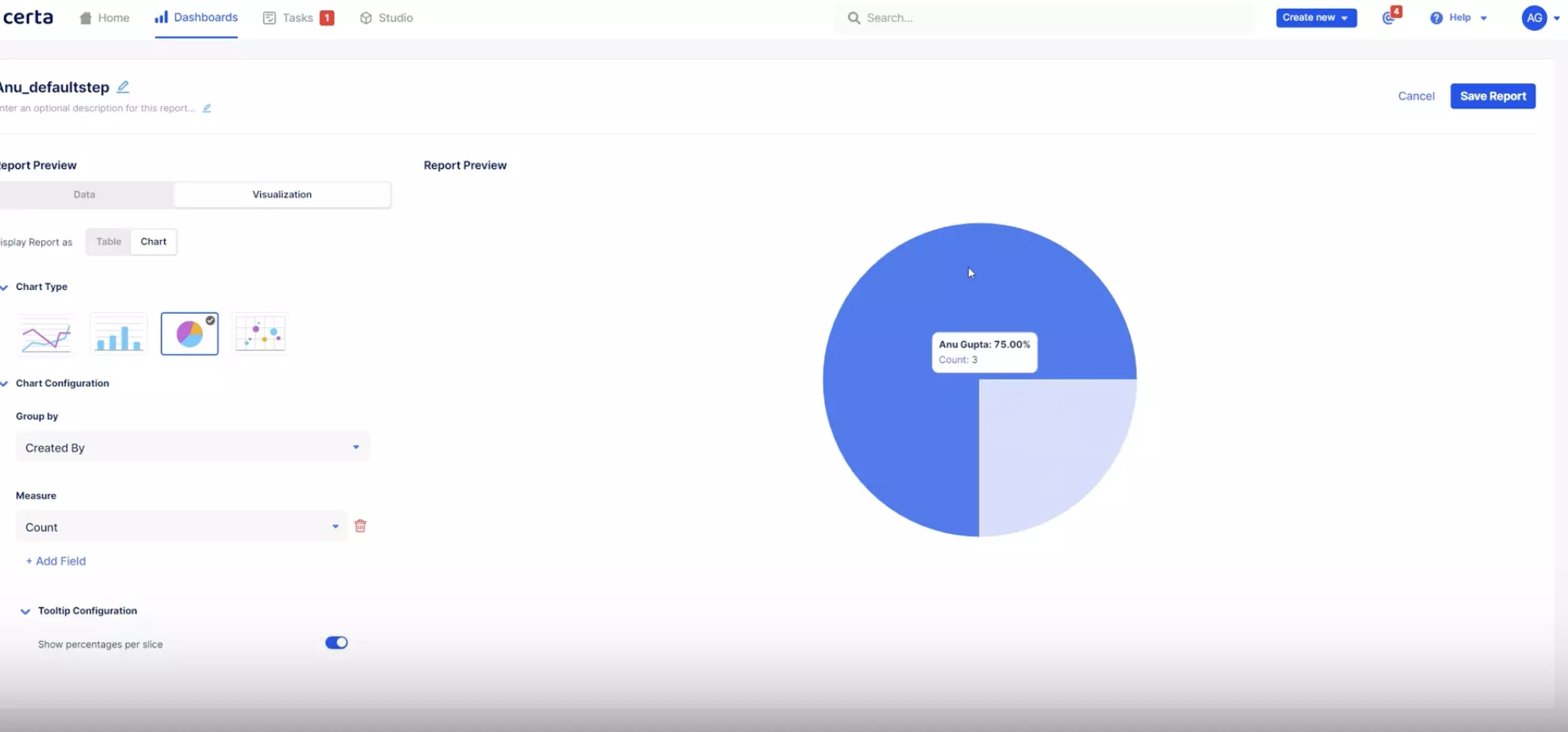
Task: Open the Measure Count dropdown
Action: [x=181, y=526]
